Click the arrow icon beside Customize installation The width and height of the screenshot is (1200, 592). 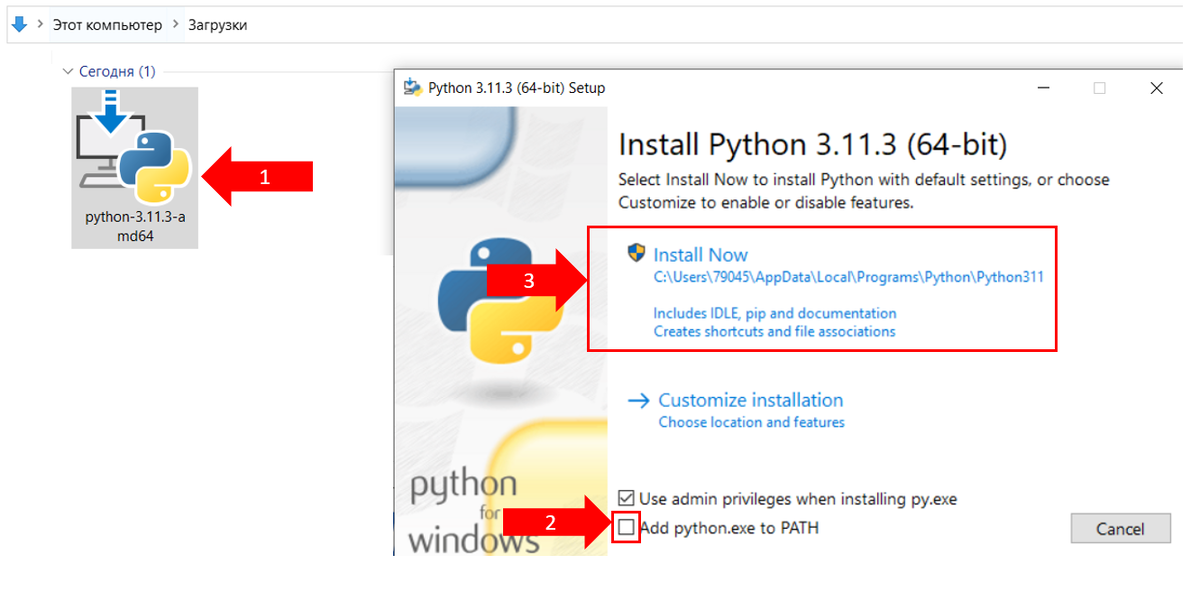(638, 401)
